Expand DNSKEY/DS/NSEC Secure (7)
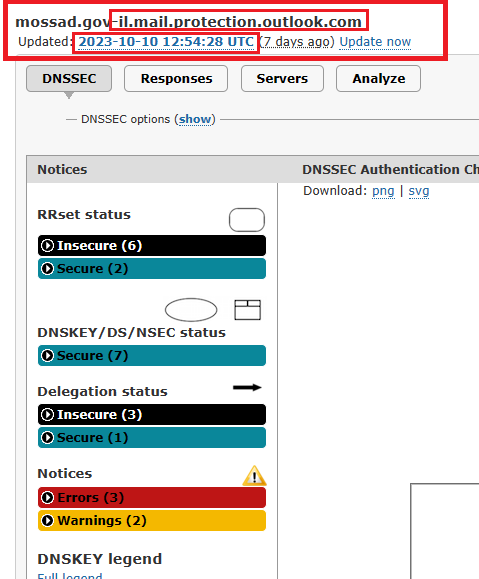This screenshot has height=579, width=479. click(x=152, y=356)
